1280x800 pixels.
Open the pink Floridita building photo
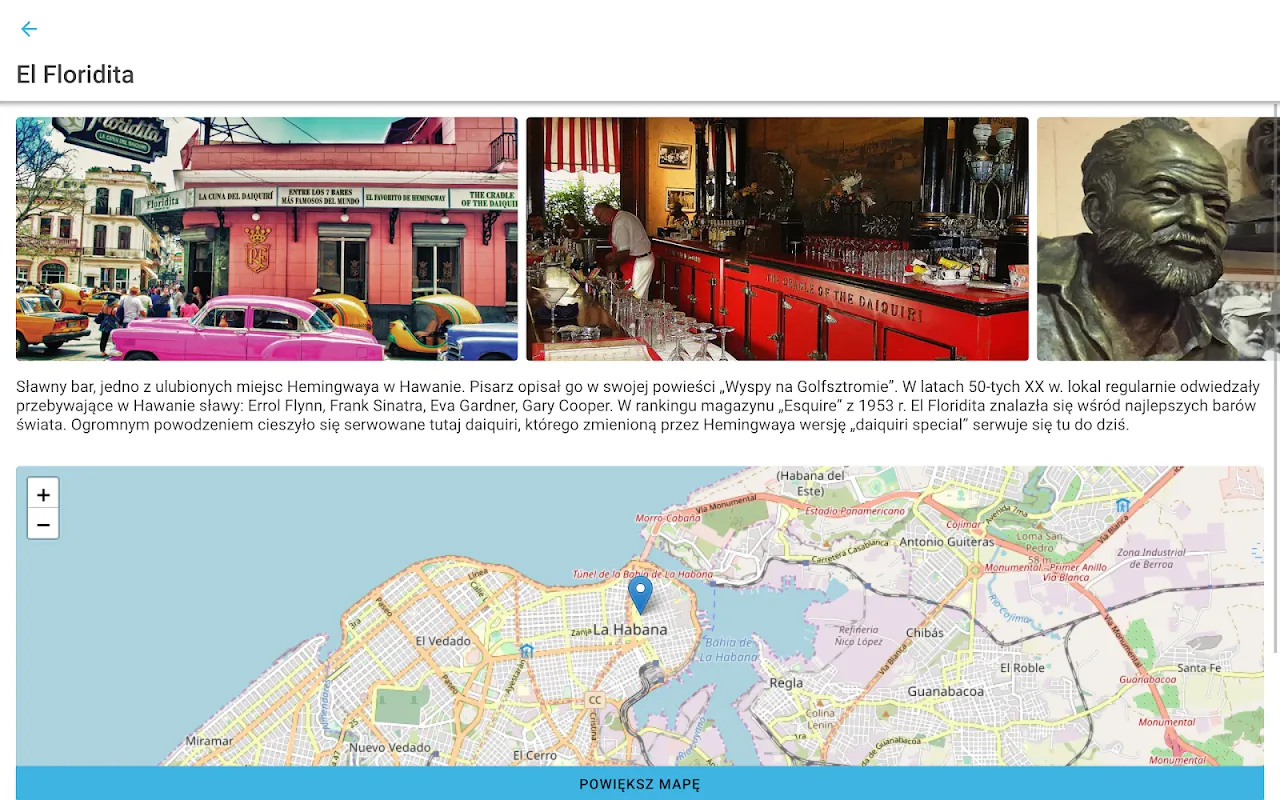click(267, 239)
